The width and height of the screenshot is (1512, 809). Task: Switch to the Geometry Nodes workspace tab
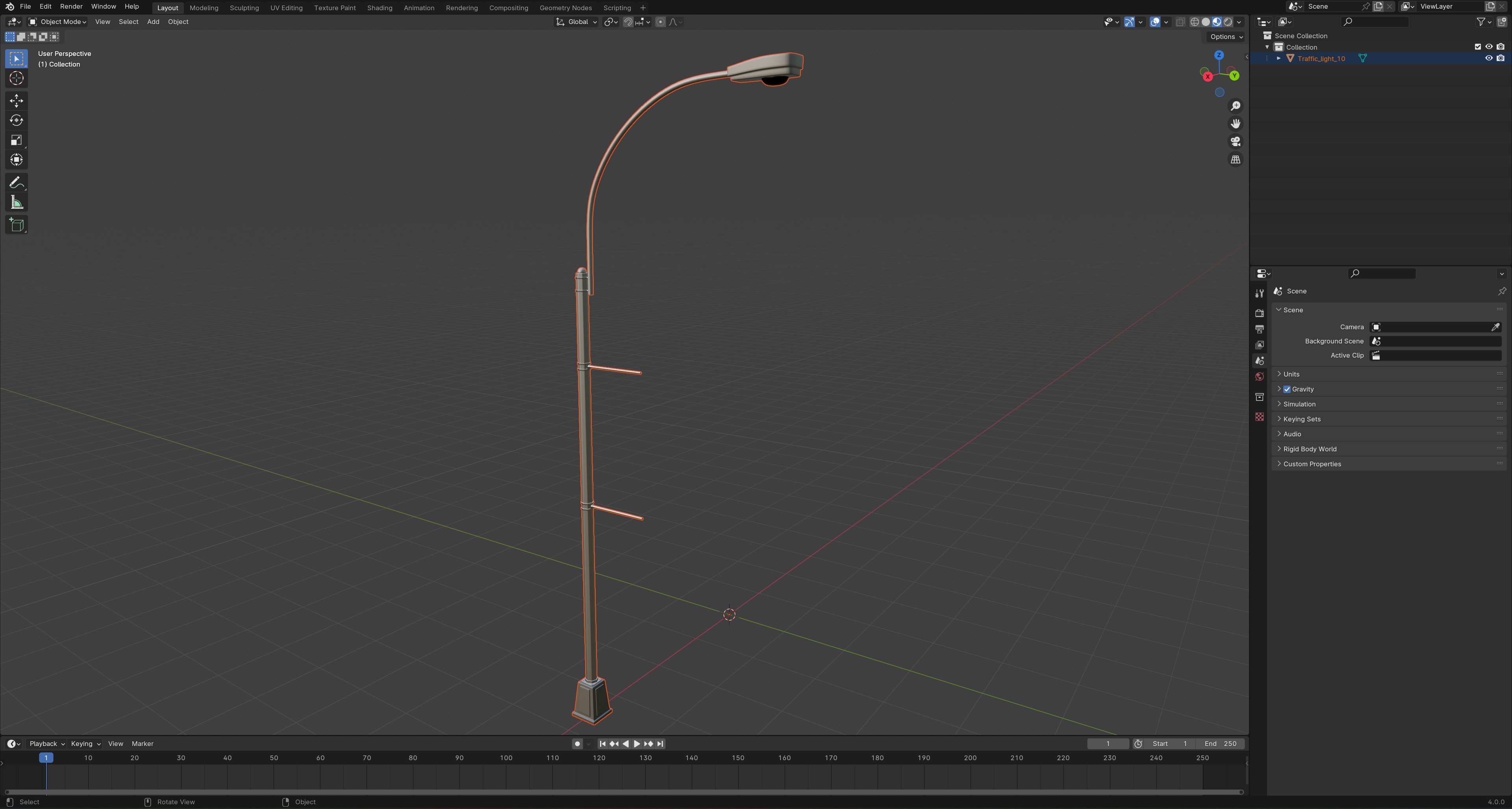tap(566, 7)
